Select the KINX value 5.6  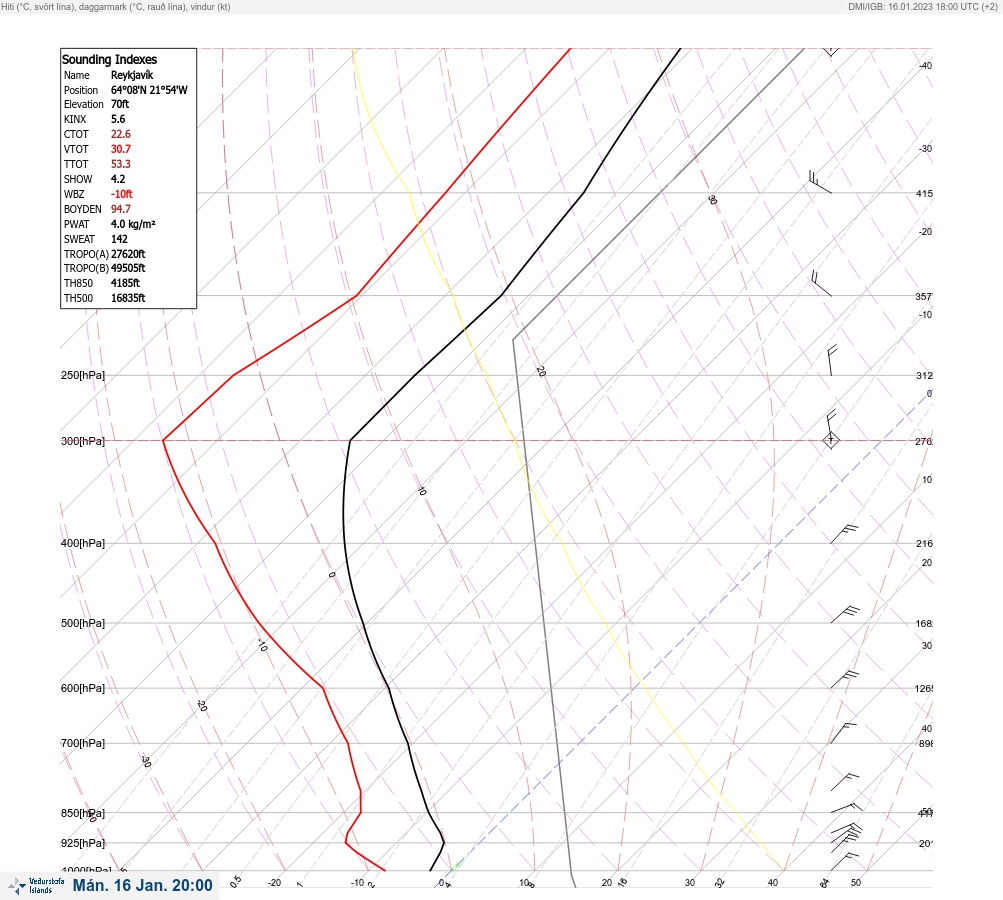coord(118,119)
